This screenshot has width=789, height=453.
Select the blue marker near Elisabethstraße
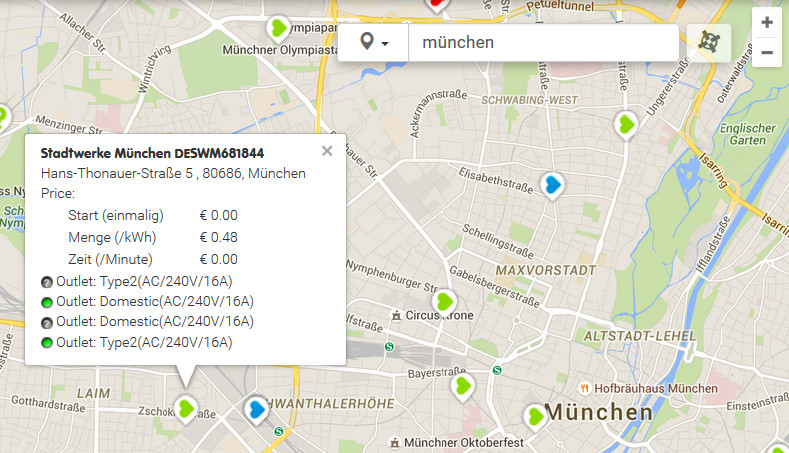(x=551, y=184)
